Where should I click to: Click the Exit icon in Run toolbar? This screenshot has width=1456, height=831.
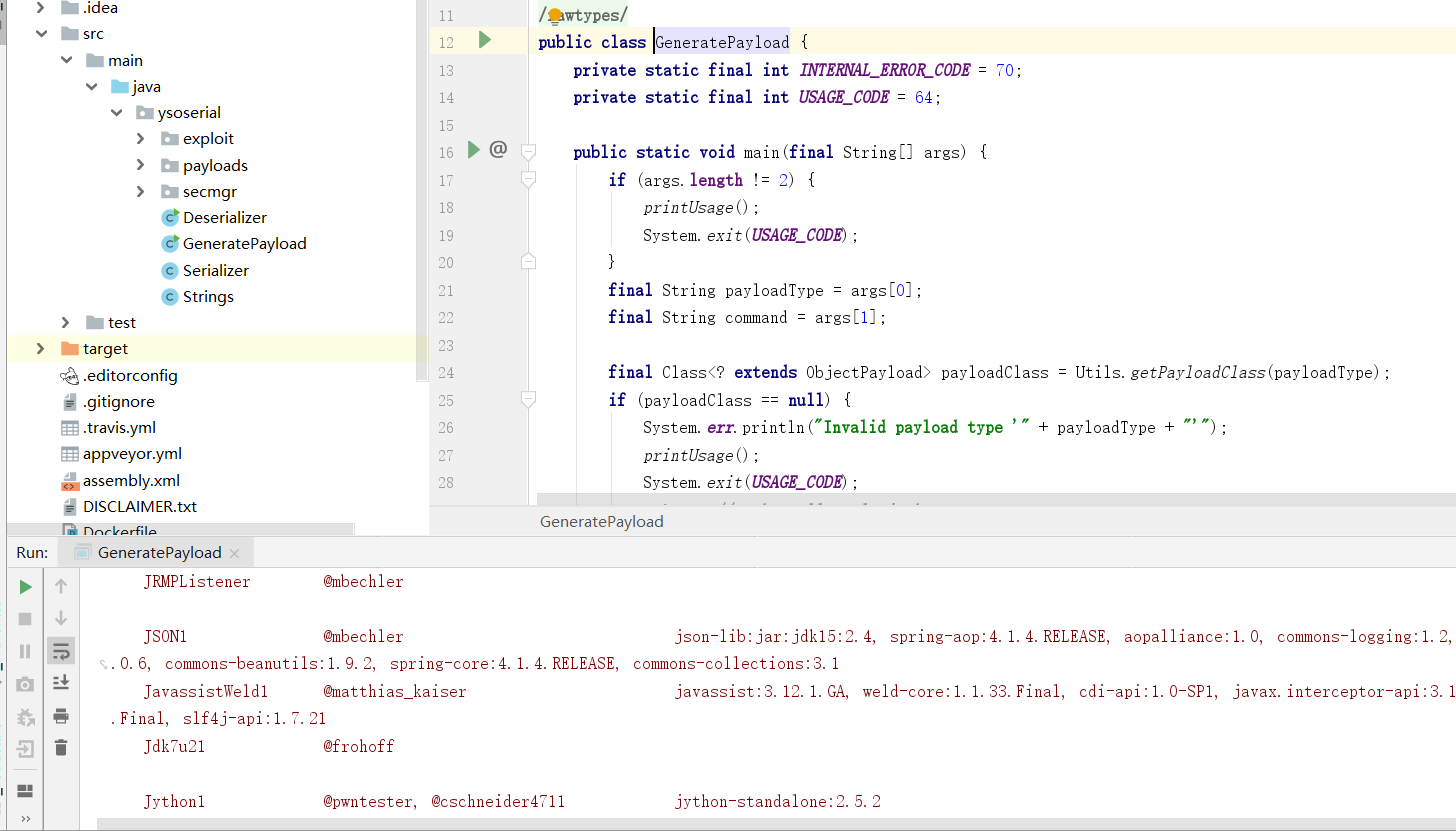(25, 749)
